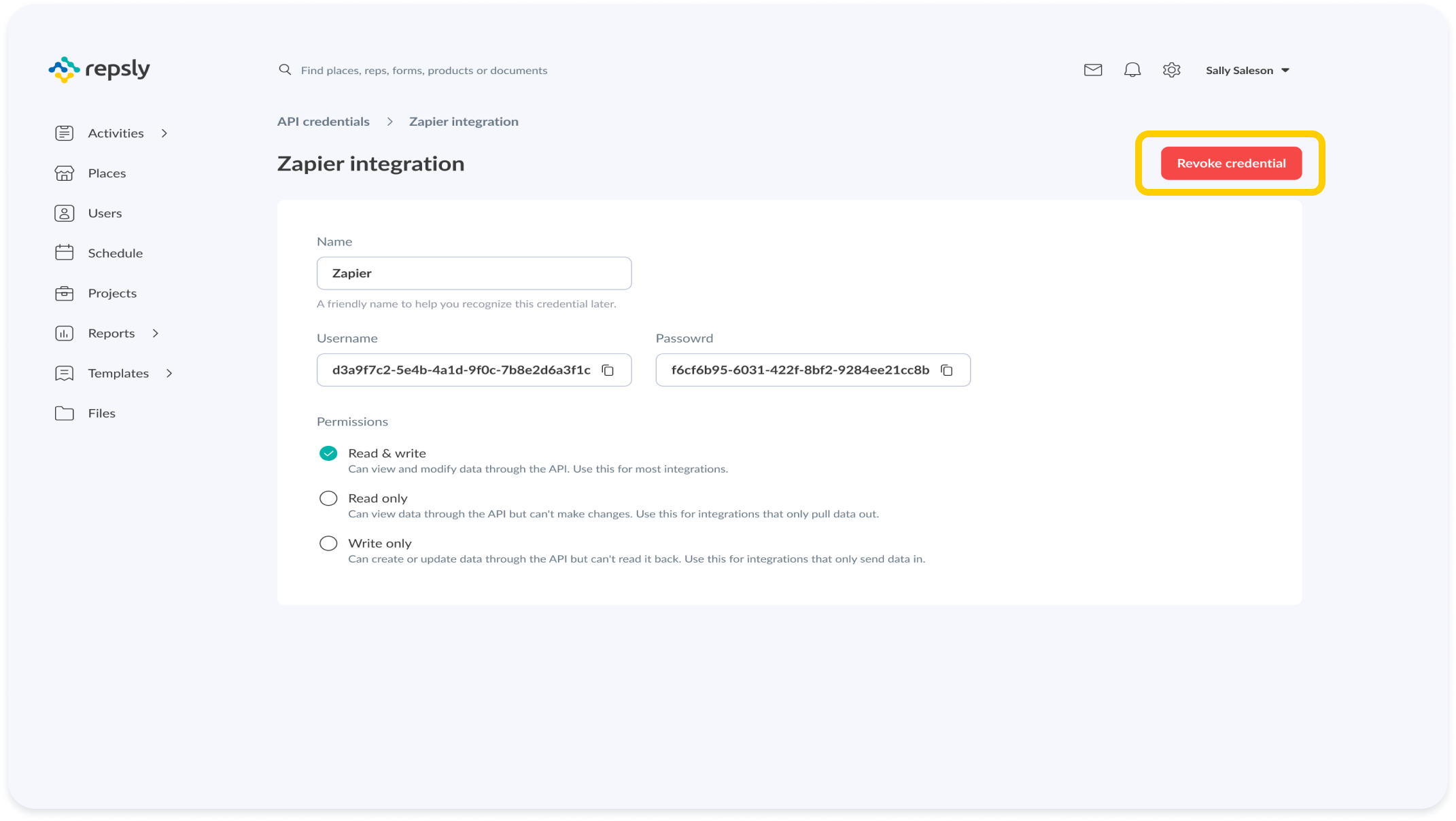
Task: Go to API credentials breadcrumb
Action: [324, 122]
